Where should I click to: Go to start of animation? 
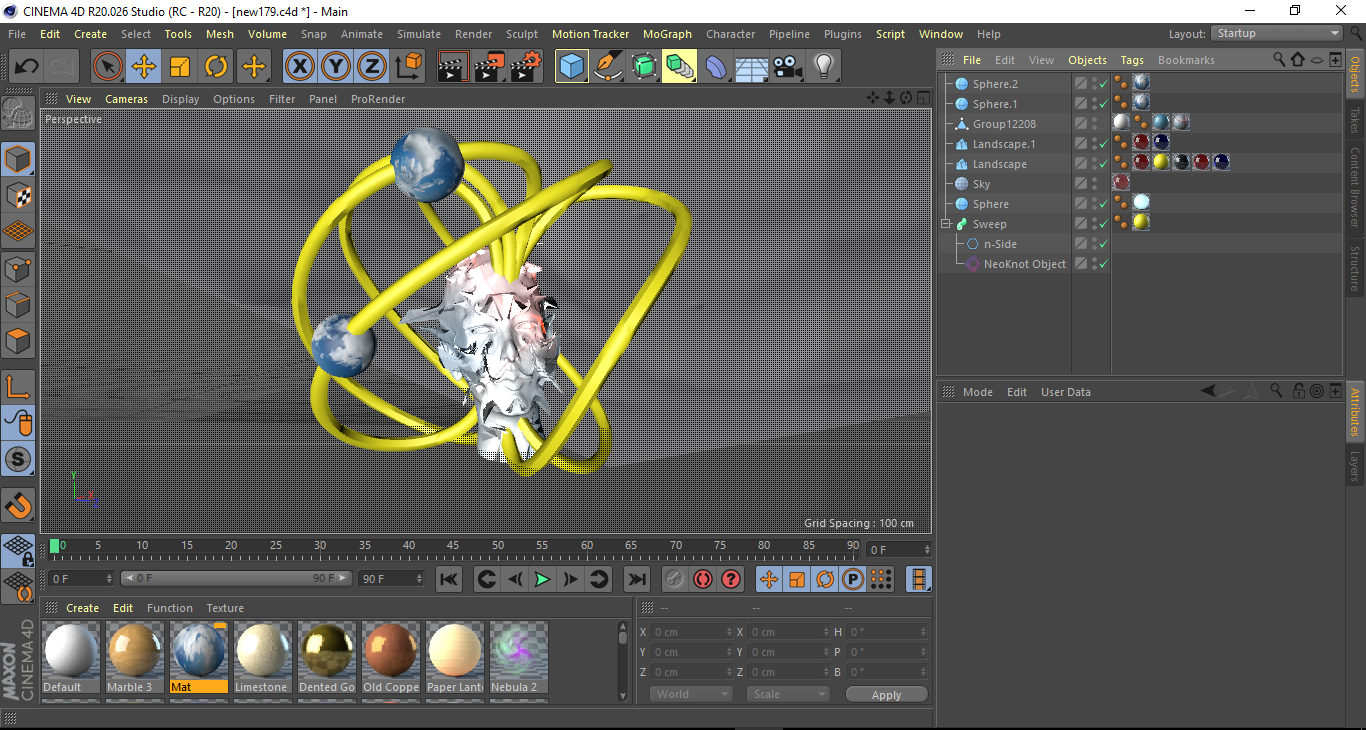tap(449, 579)
